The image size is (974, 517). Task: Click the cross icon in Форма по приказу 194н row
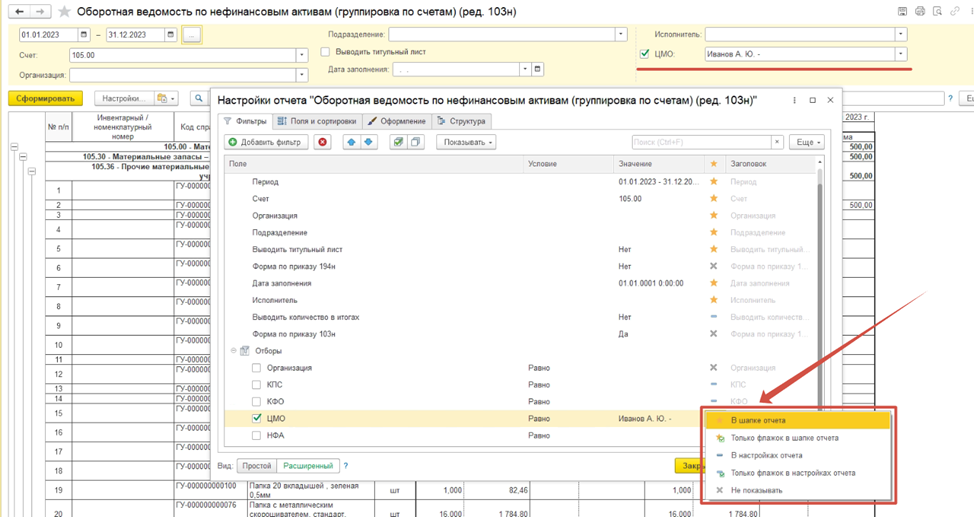[714, 266]
